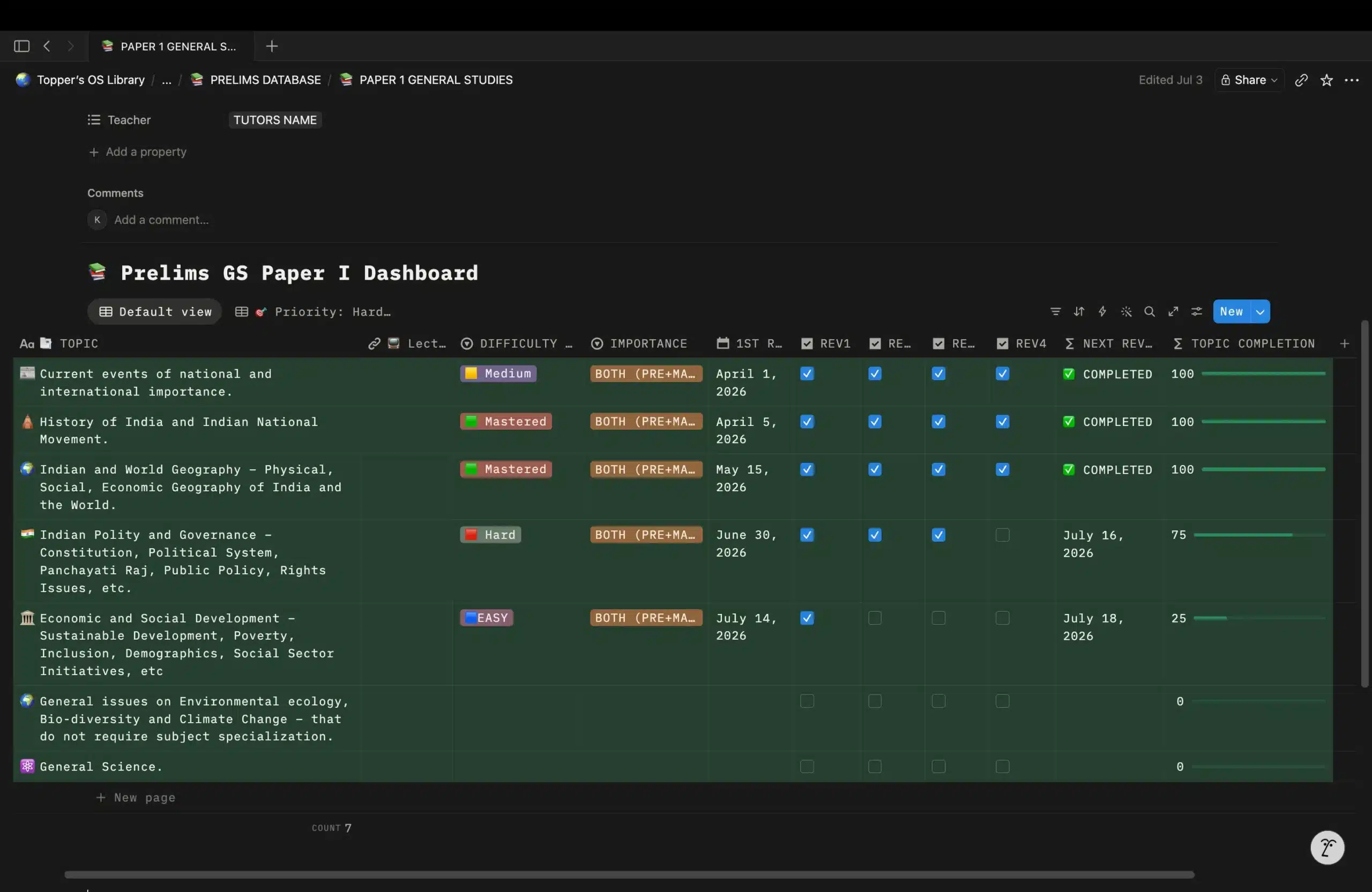
Task: Open database in full page icon
Action: pos(1173,312)
